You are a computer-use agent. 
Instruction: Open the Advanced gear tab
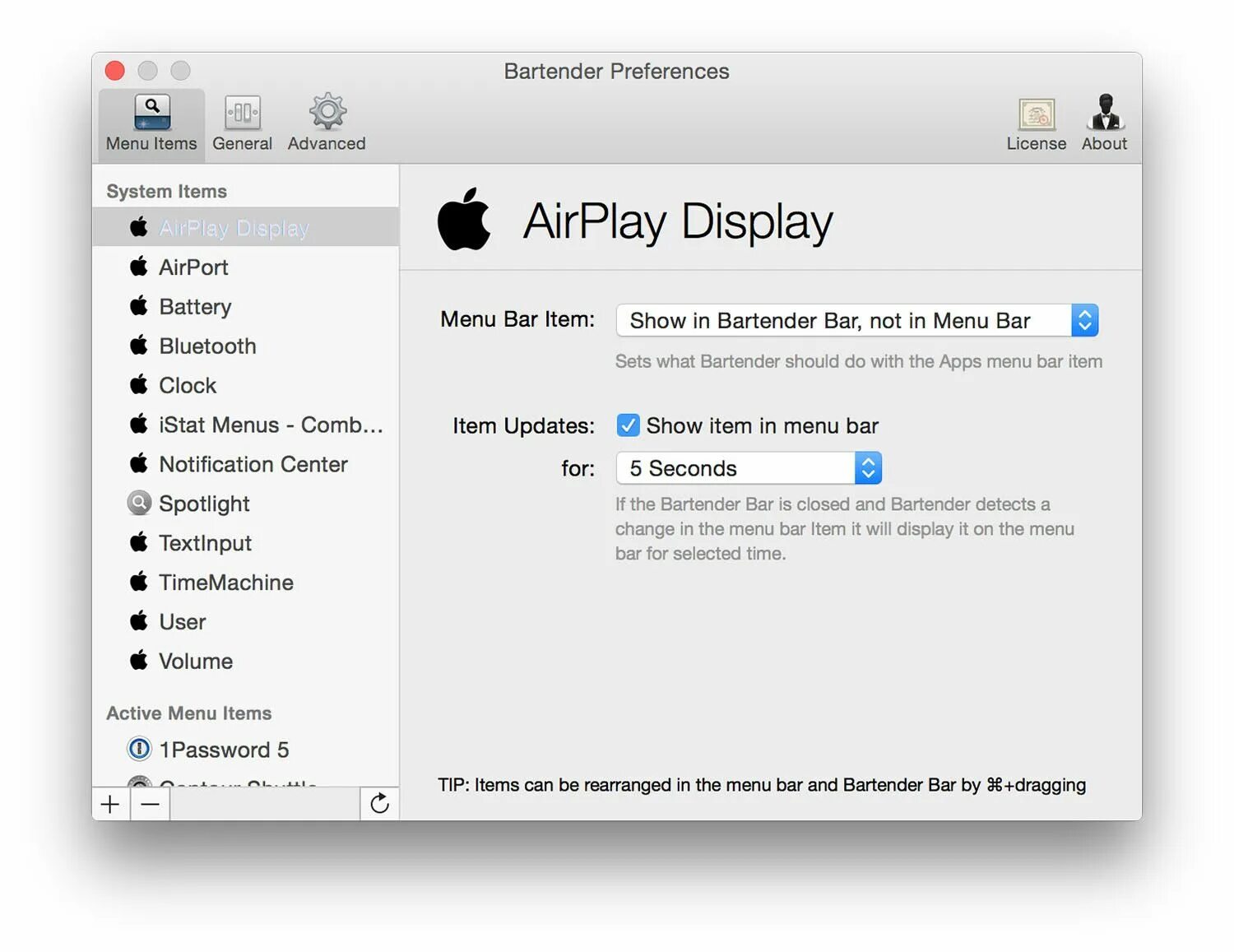[327, 123]
